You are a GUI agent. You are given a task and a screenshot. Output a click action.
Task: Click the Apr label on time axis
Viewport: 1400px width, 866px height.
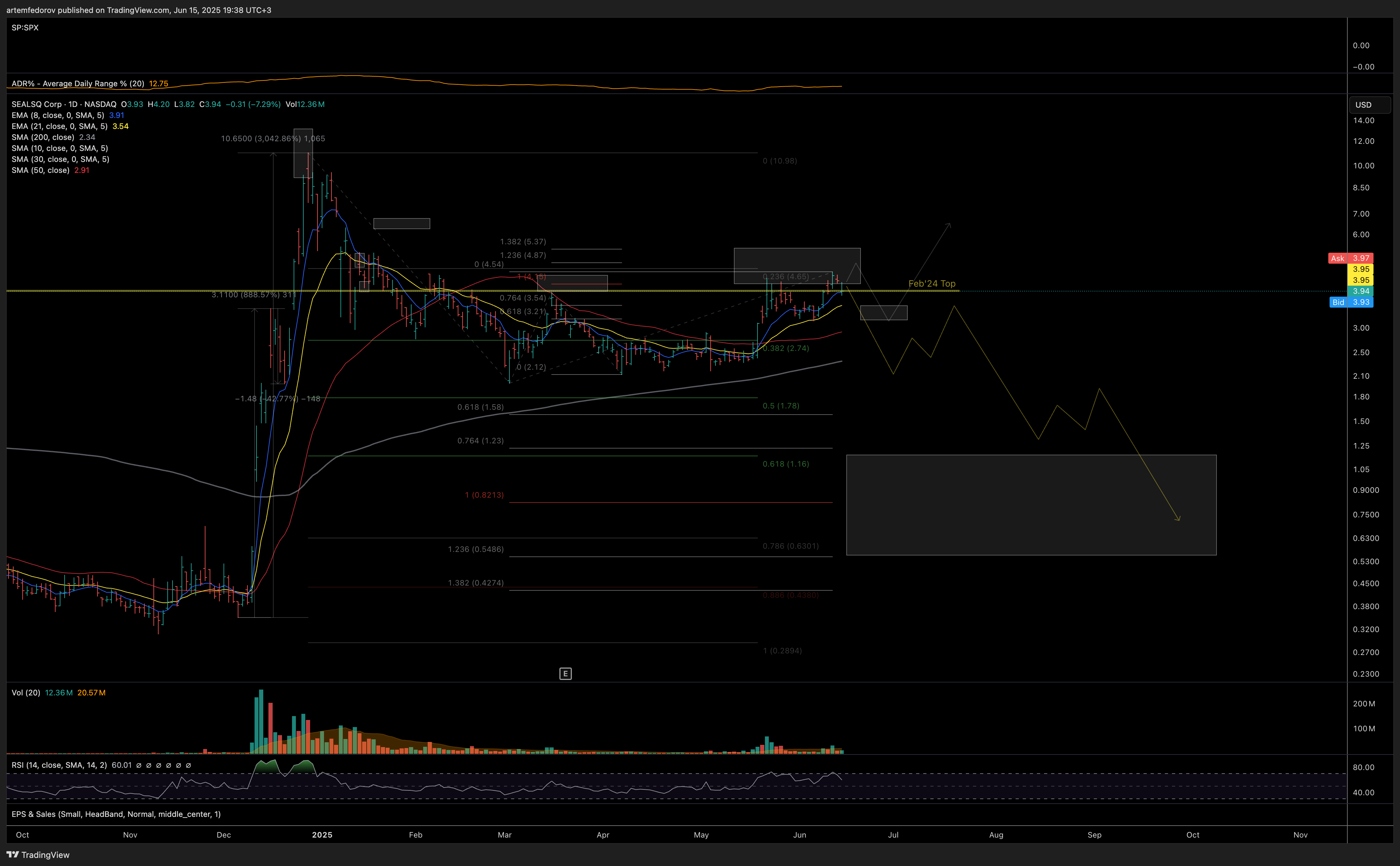[x=603, y=835]
